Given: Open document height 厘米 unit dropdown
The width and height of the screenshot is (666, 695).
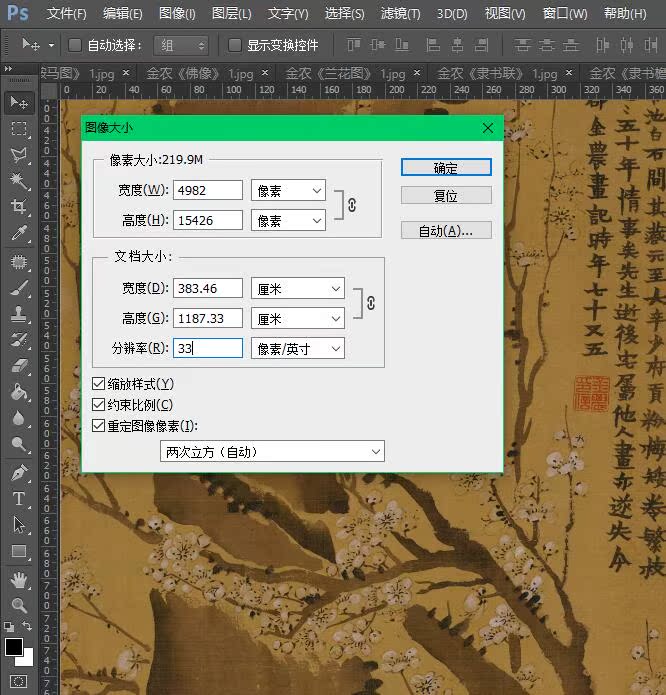Looking at the screenshot, I should (x=298, y=318).
